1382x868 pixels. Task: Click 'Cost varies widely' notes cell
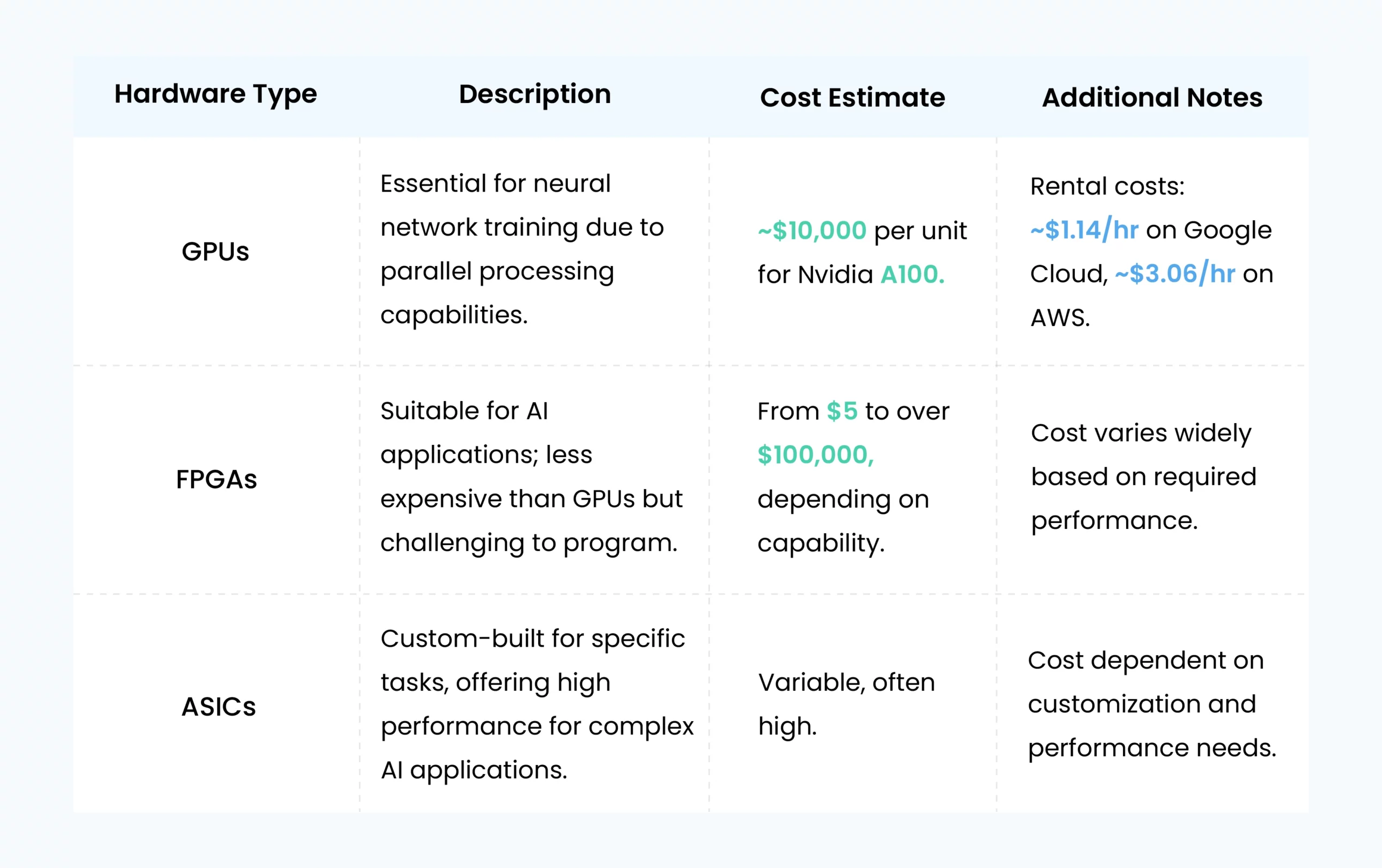coord(1144,477)
